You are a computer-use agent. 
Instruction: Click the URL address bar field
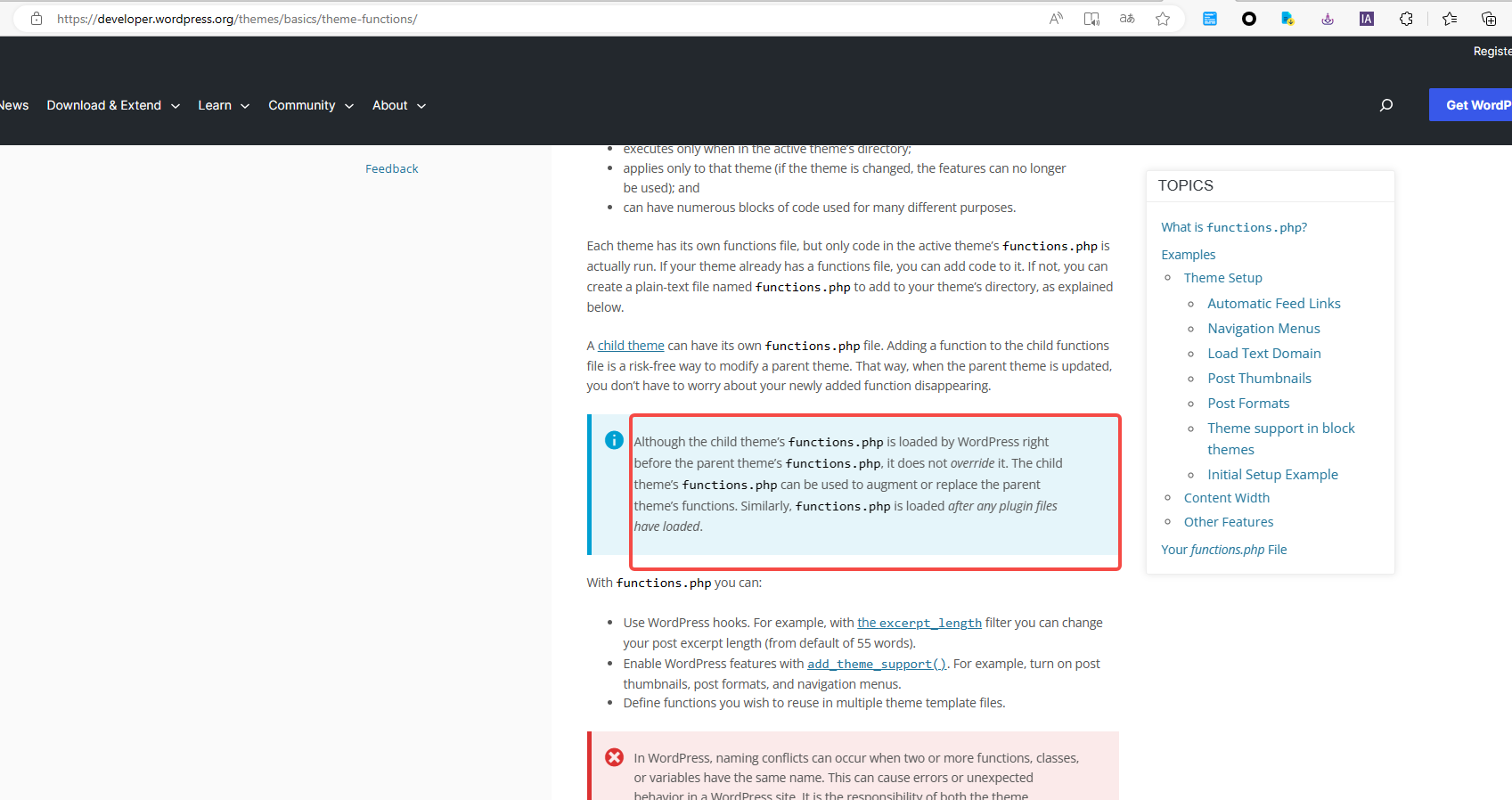pos(535,19)
